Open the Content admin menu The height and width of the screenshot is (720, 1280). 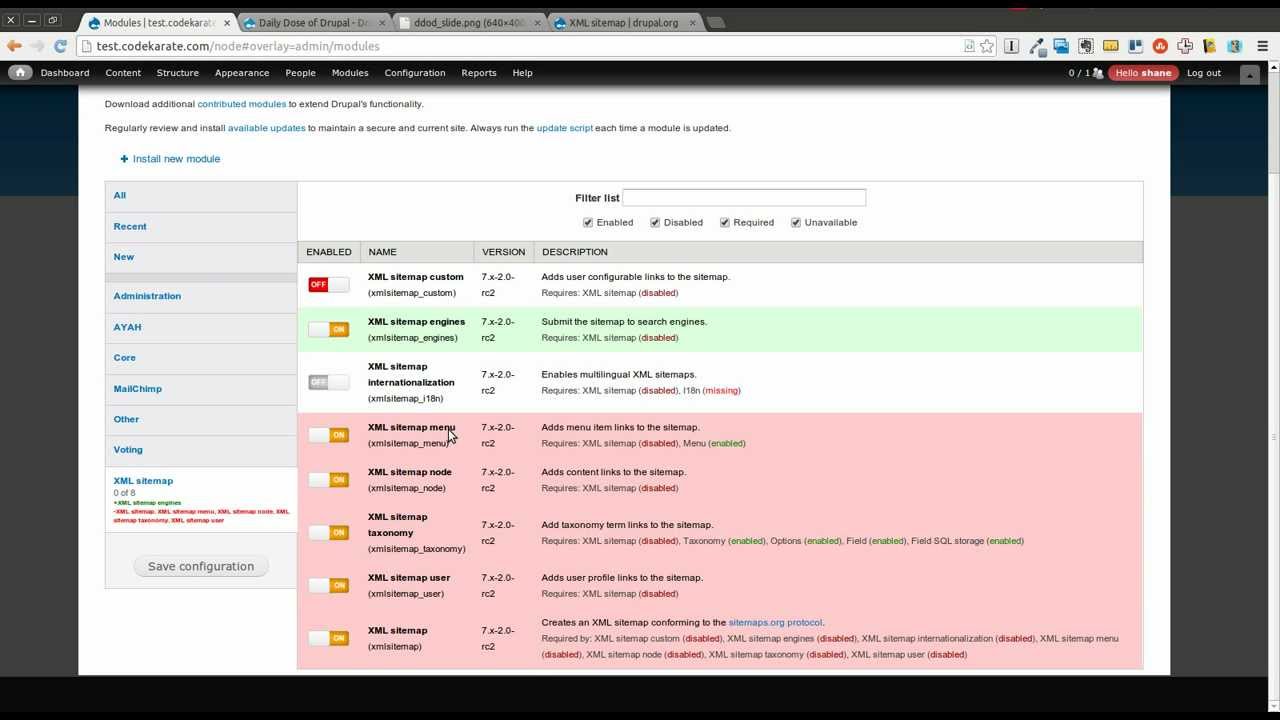123,73
